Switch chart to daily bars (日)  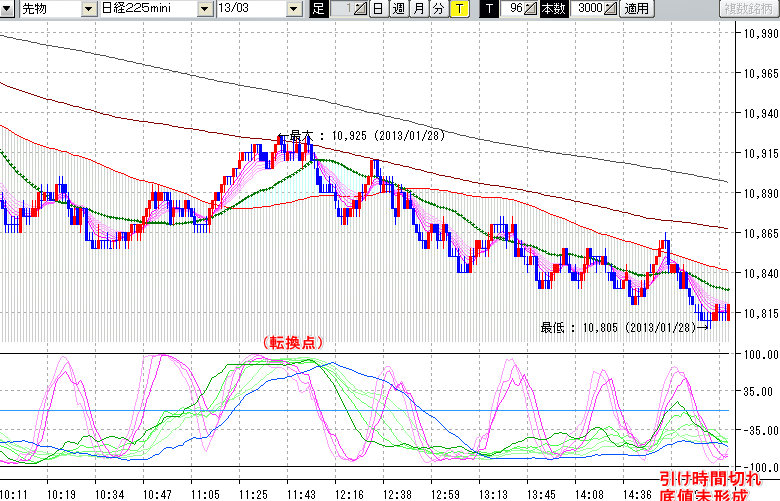click(377, 9)
